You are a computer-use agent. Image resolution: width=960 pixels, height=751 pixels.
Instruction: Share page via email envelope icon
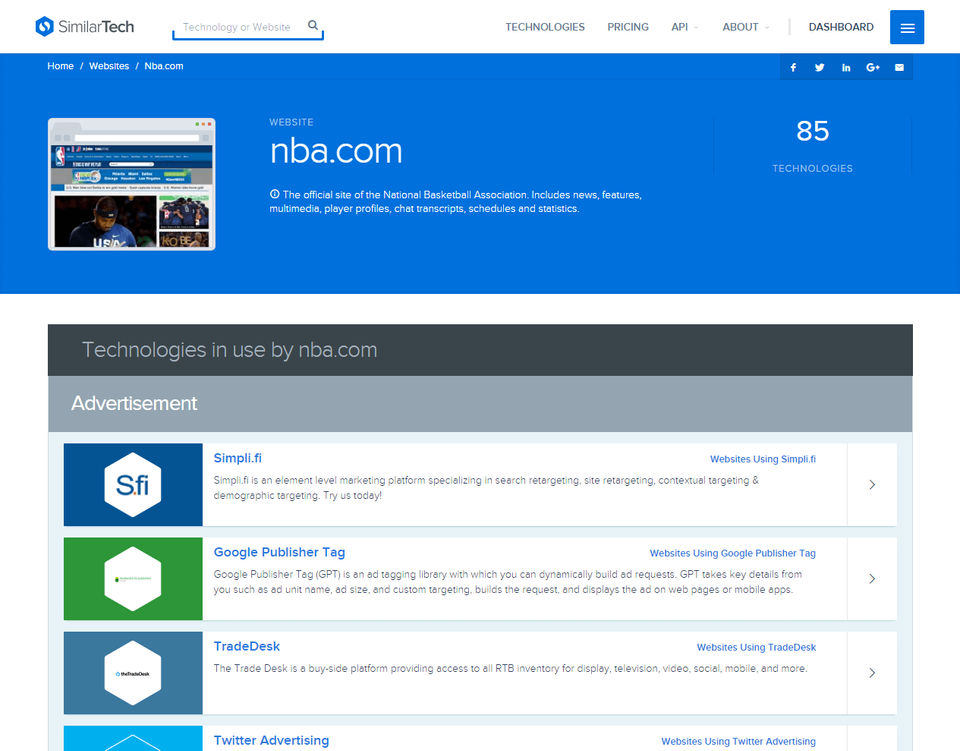pyautogui.click(x=899, y=67)
